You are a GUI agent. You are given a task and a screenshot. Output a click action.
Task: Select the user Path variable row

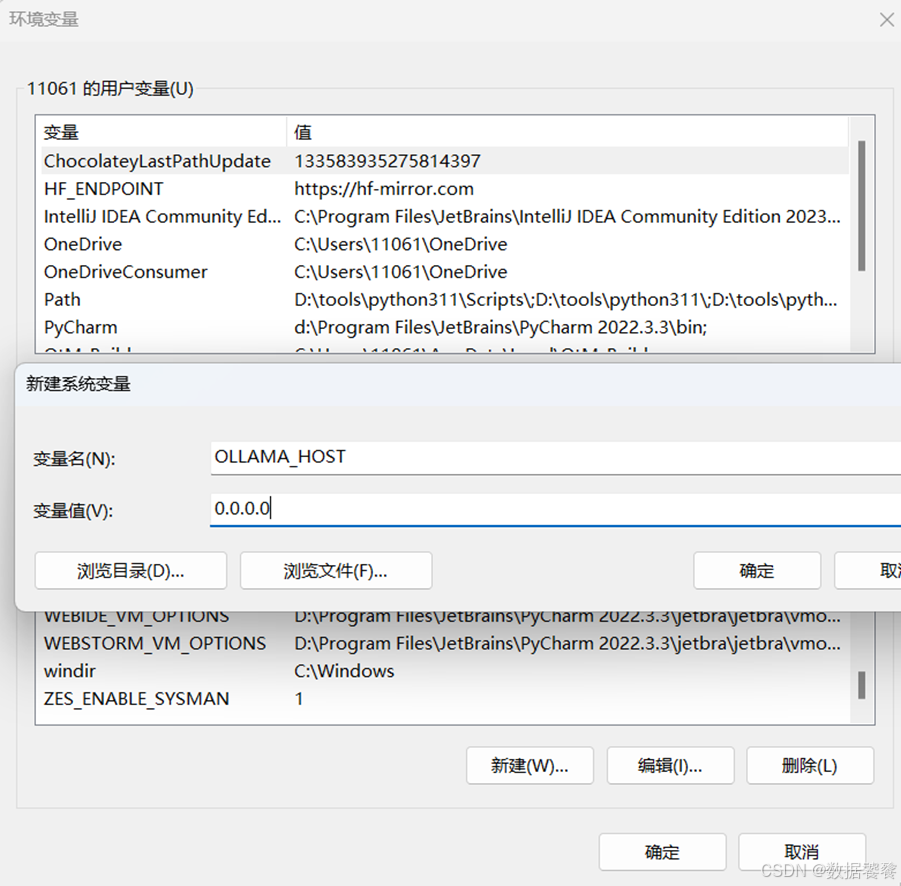point(445,299)
